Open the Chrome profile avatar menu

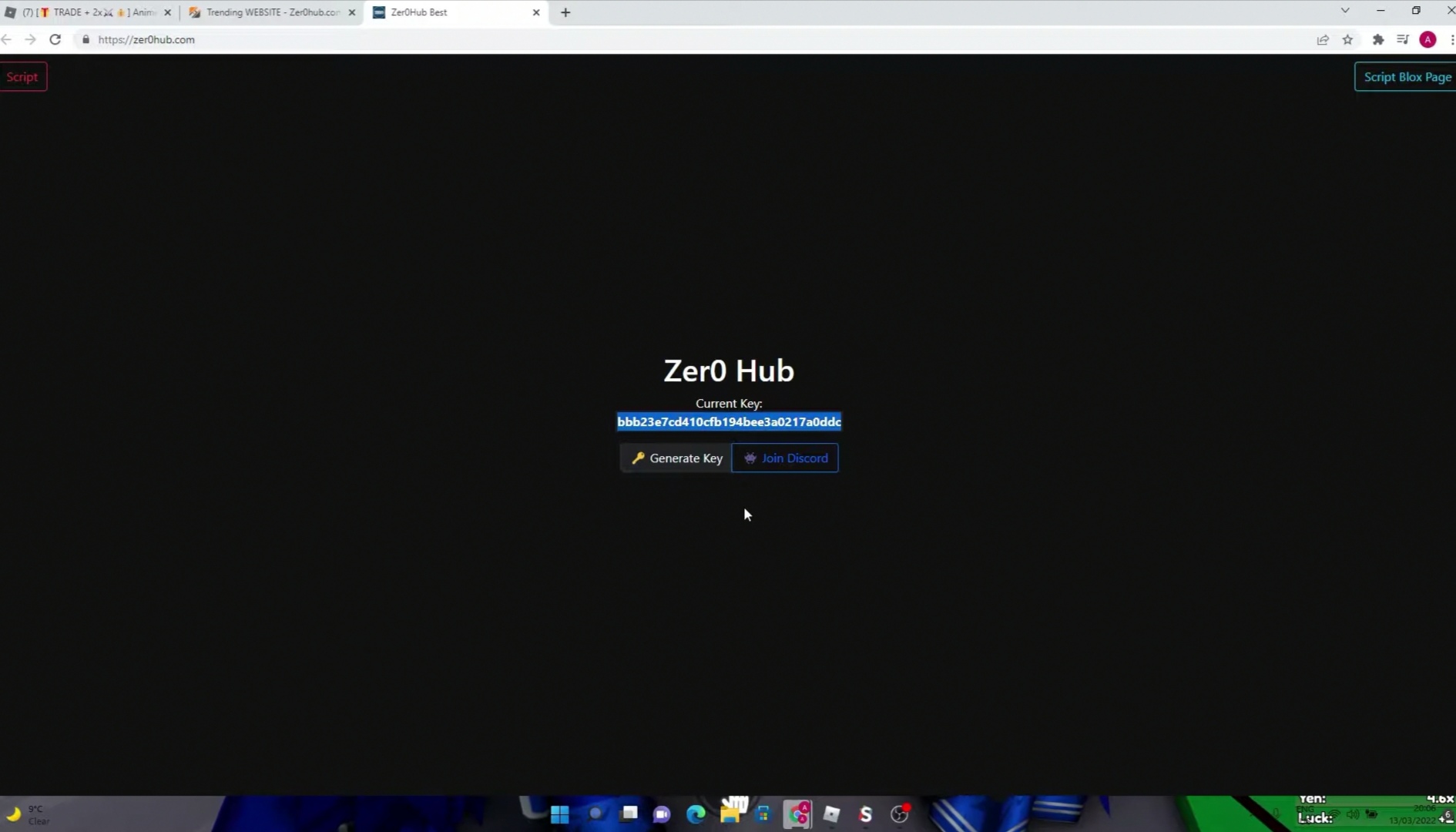1427,39
